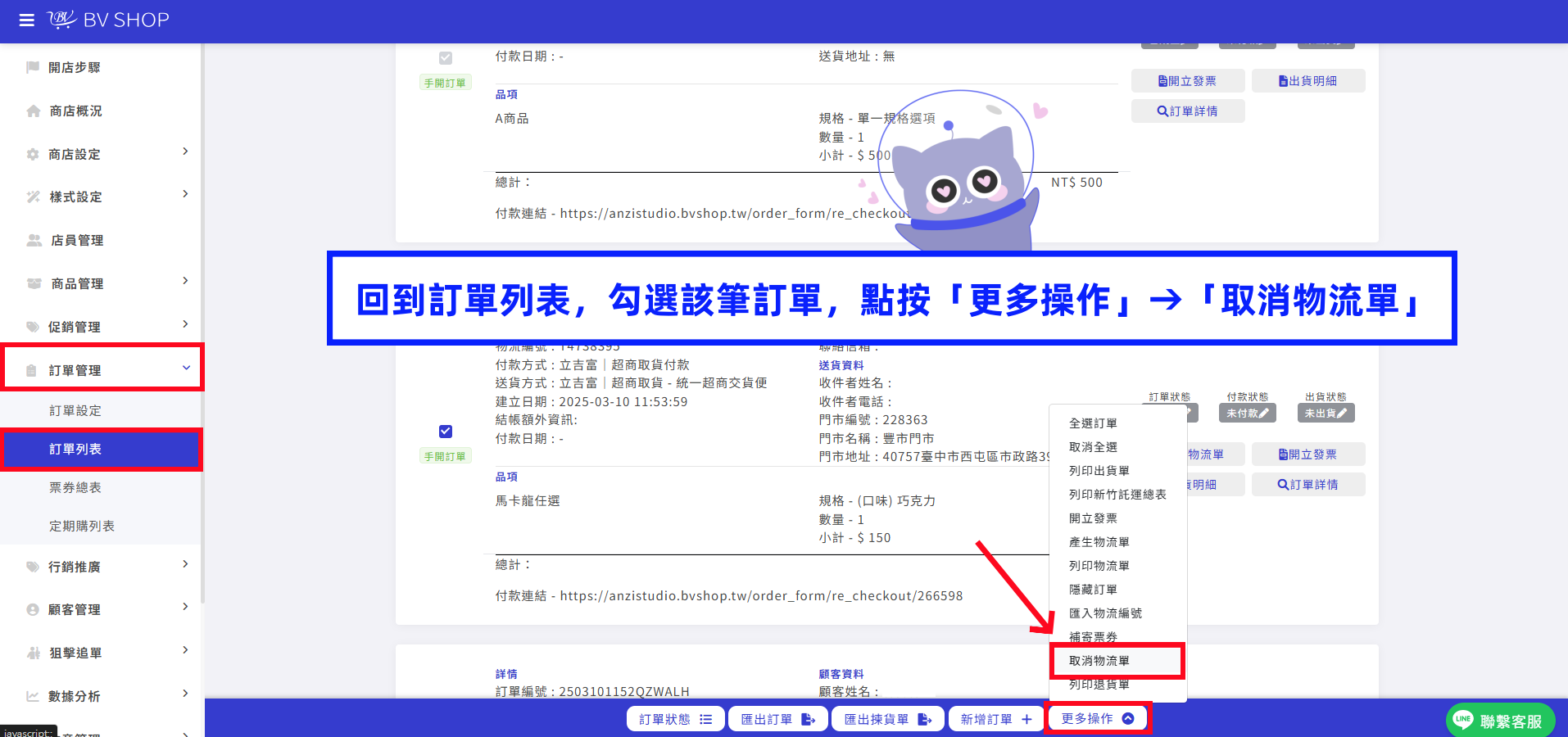
Task: Click the 數據分析 chart icon
Action: point(33,696)
